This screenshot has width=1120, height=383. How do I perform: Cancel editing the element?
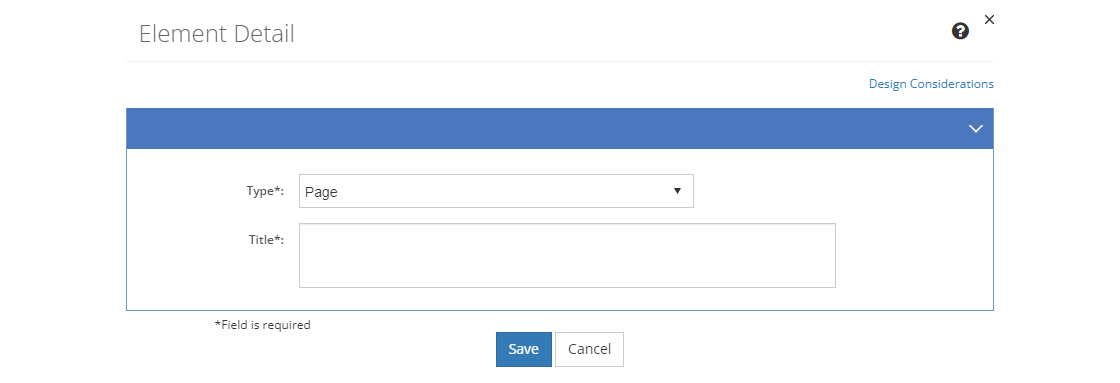coord(589,349)
